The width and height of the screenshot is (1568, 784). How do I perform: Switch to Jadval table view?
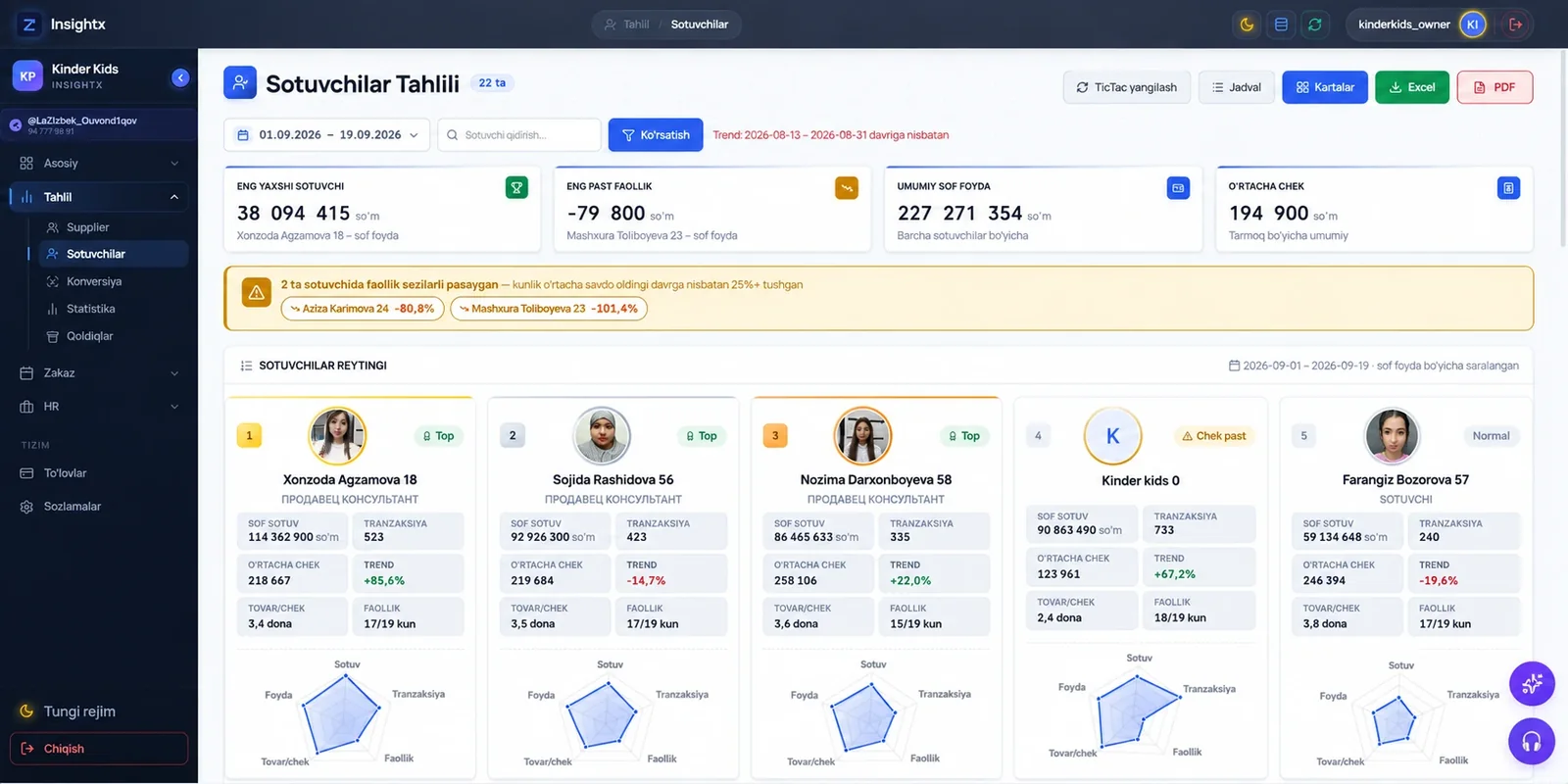coord(1237,87)
